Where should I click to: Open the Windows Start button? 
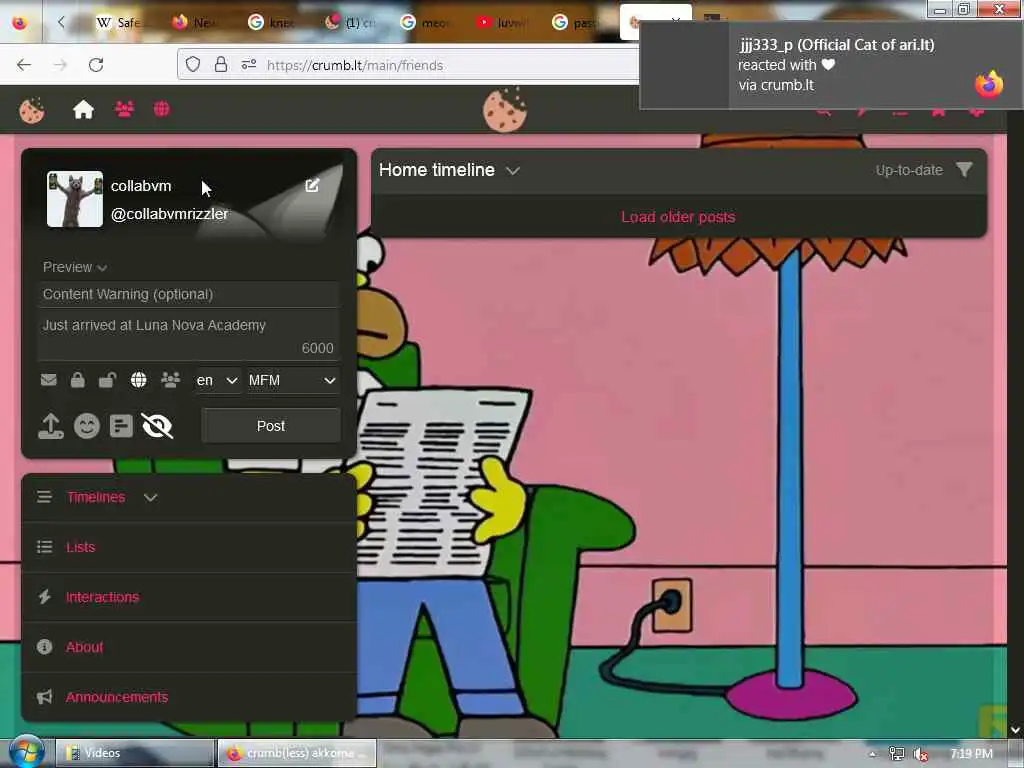pos(25,752)
